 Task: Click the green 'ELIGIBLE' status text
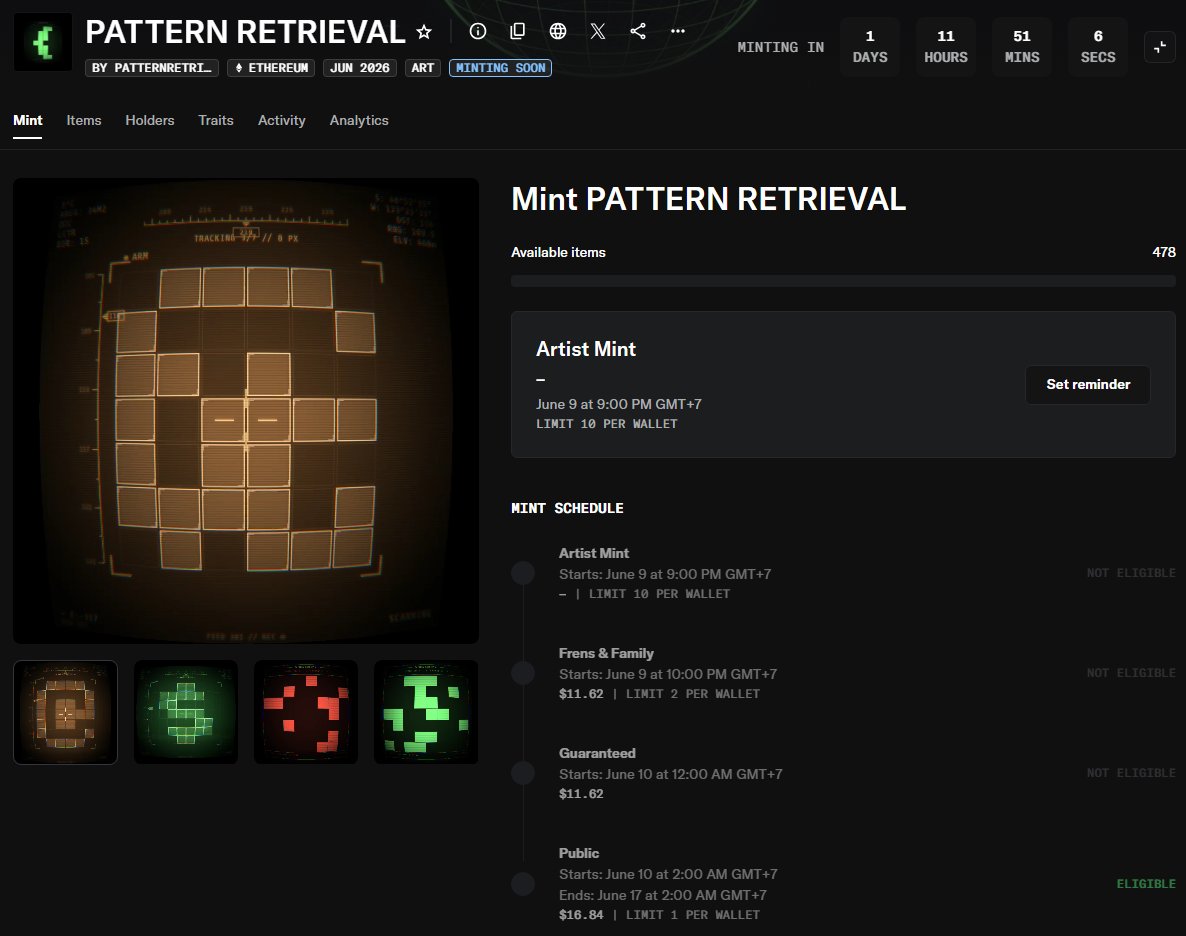(1146, 884)
